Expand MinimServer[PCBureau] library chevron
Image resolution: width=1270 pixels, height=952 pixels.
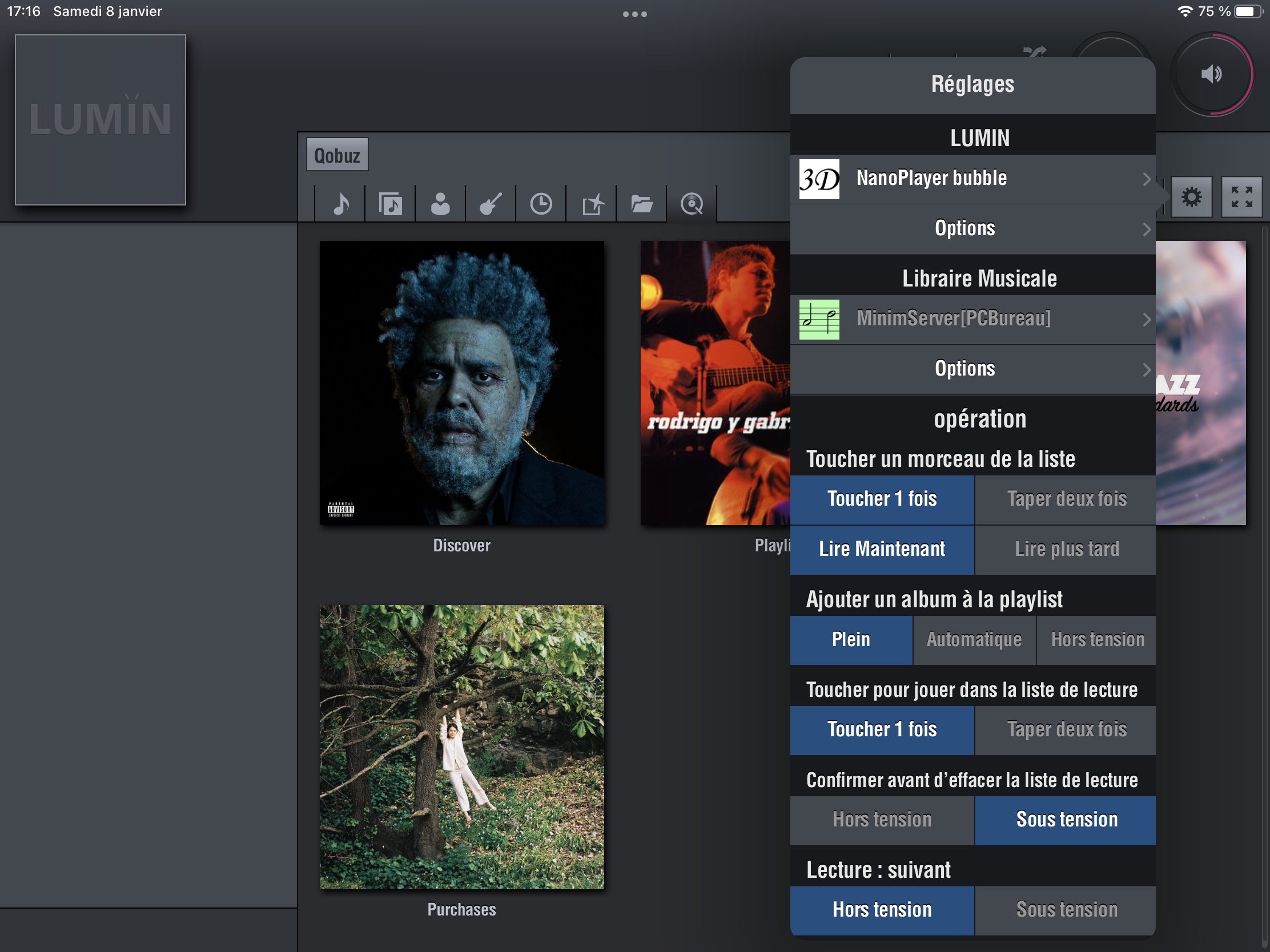(x=1146, y=320)
